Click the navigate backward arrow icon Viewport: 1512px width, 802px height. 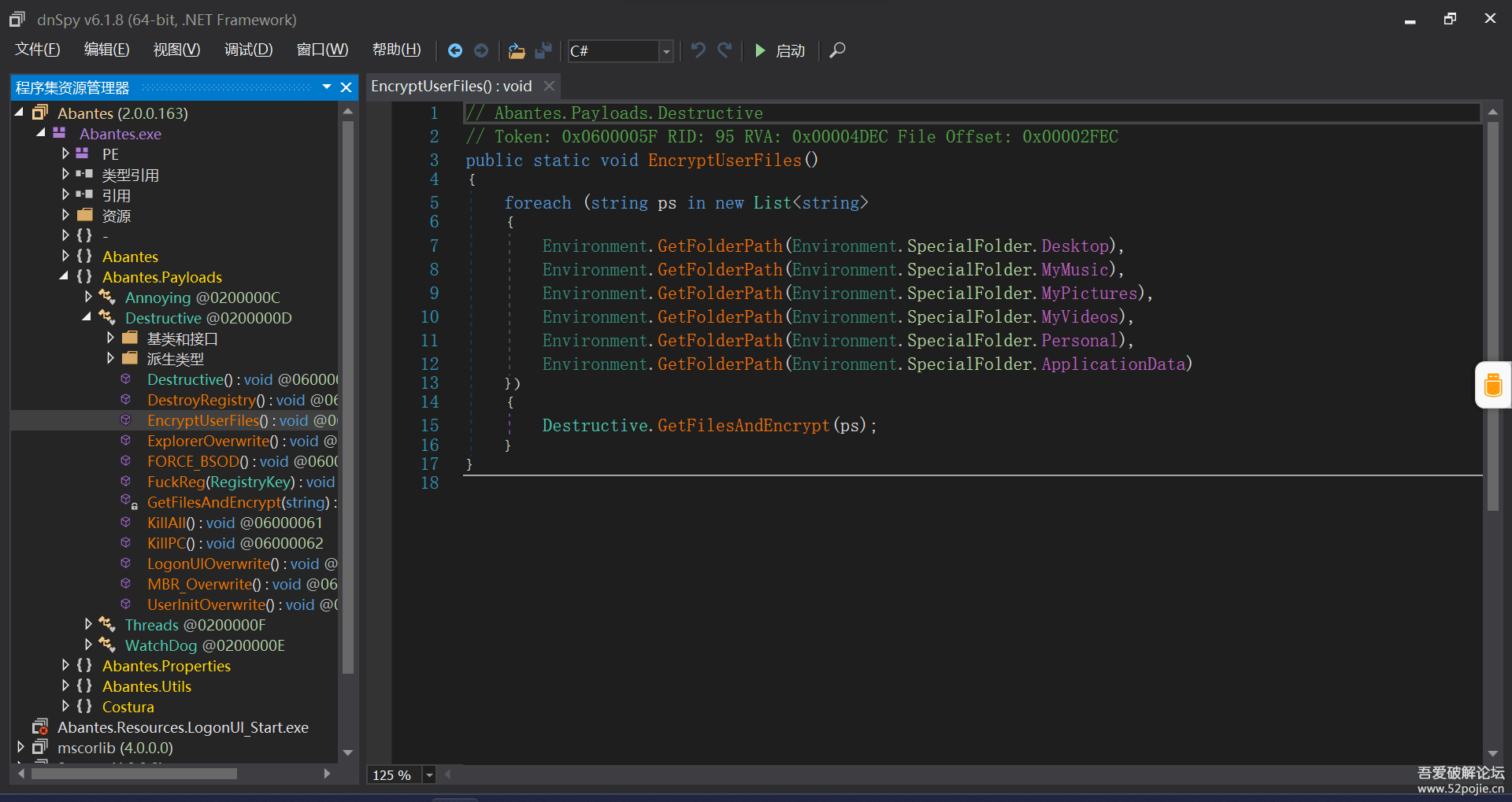click(455, 50)
